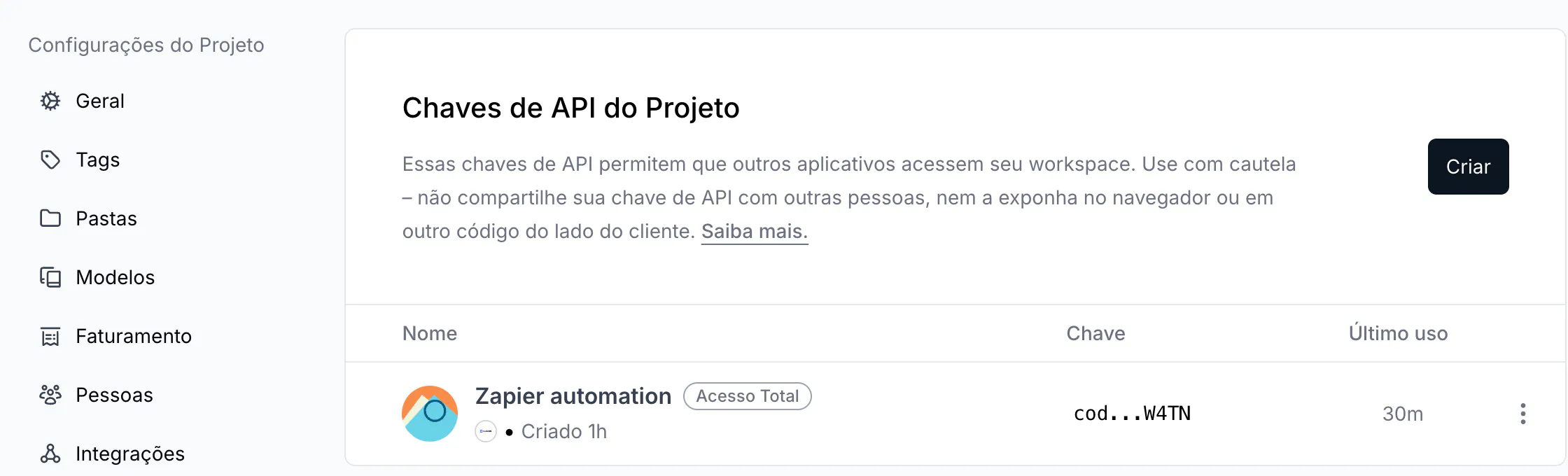Click the Integrações nodes icon
Screen dimensions: 1568x476
[x=50, y=454]
